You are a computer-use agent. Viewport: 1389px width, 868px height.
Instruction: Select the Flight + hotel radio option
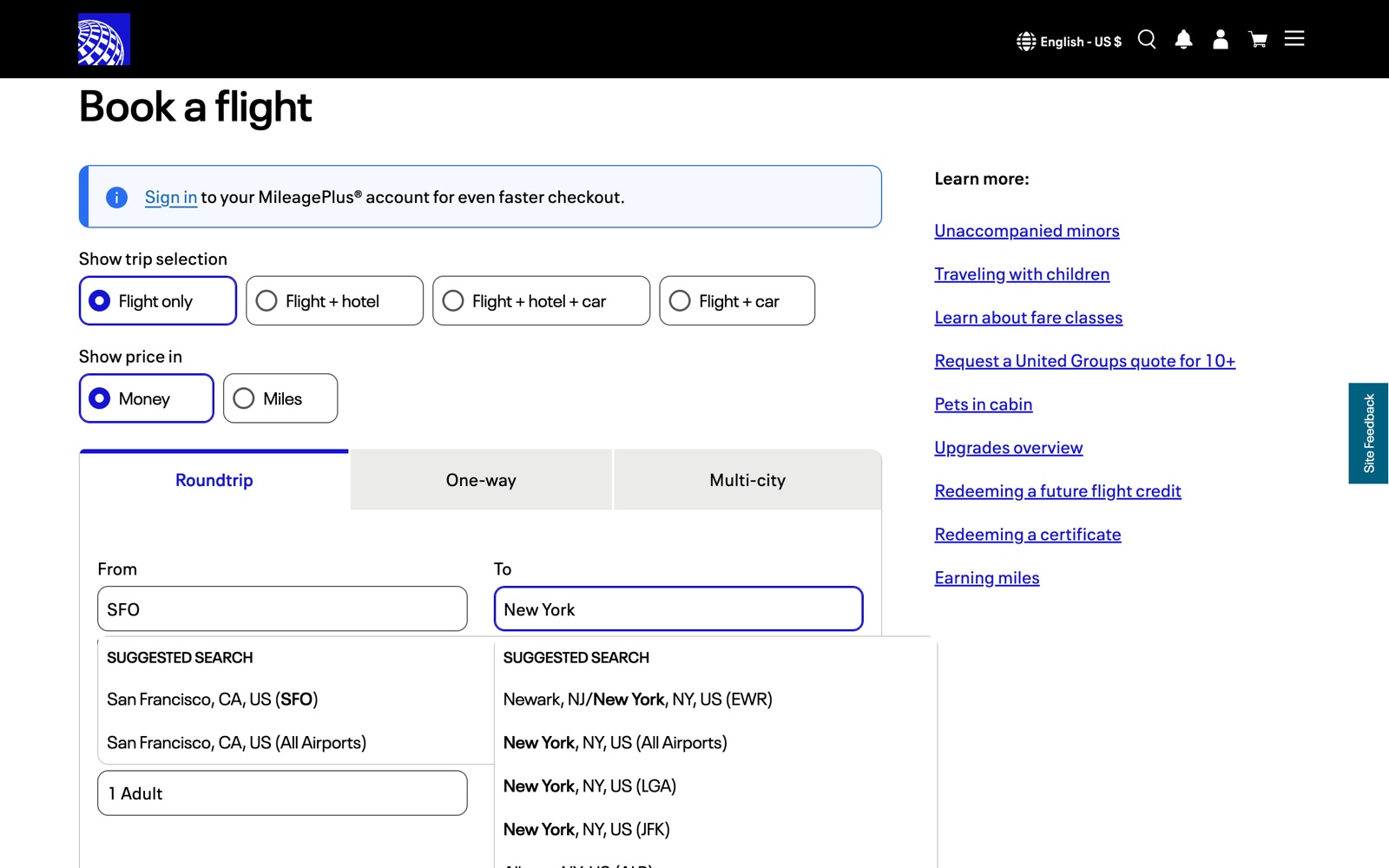[334, 301]
